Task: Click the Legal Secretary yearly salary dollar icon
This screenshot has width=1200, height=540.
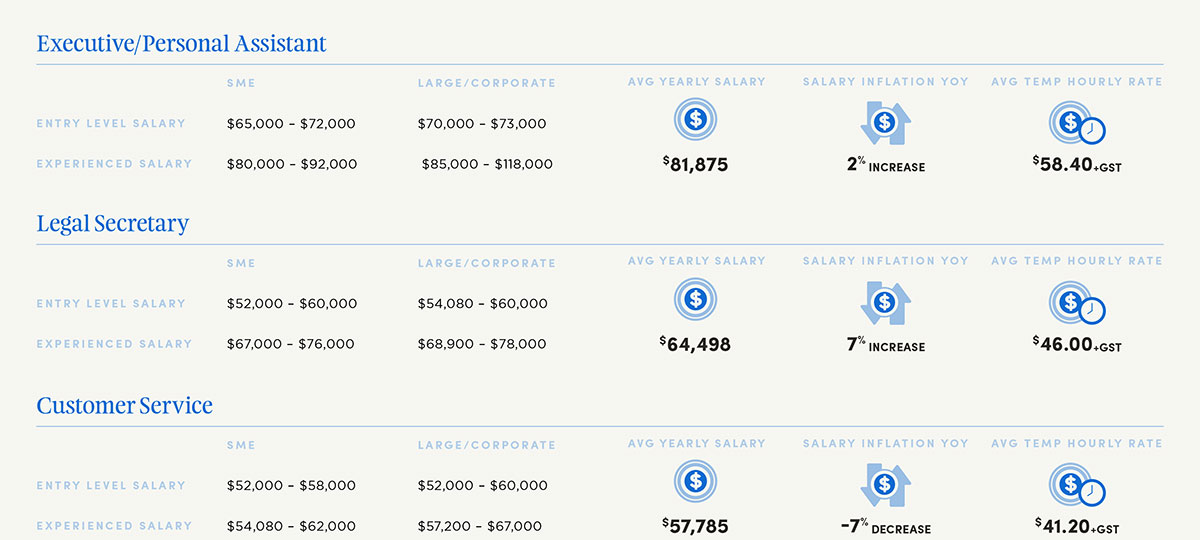Action: click(696, 299)
